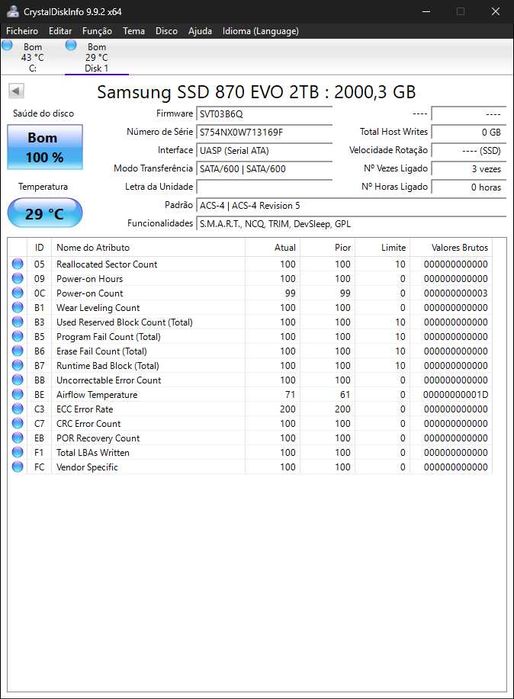Click blue health orb of drive C:
The height and width of the screenshot is (699, 514).
7,45
